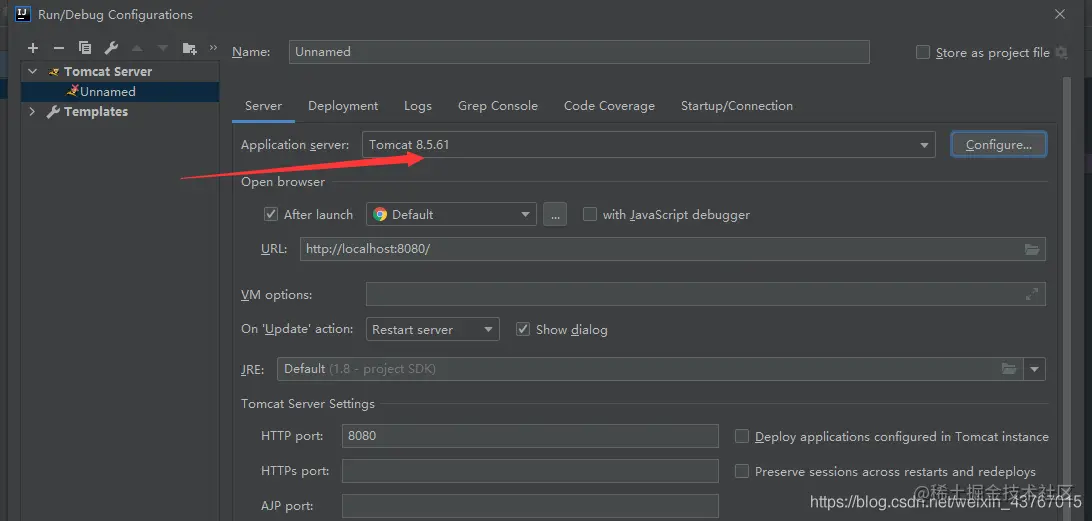Toggle the Show dialog checkbox
This screenshot has width=1092, height=521.
coord(523,329)
